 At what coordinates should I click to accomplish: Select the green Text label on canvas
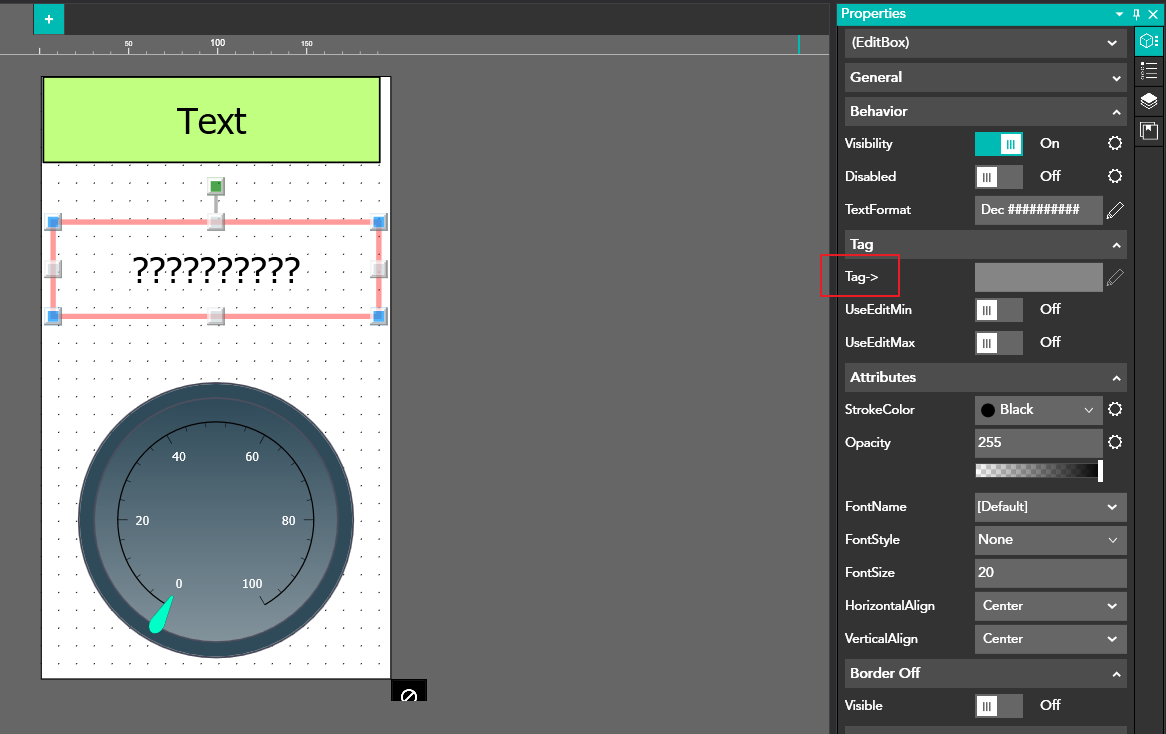click(x=211, y=120)
